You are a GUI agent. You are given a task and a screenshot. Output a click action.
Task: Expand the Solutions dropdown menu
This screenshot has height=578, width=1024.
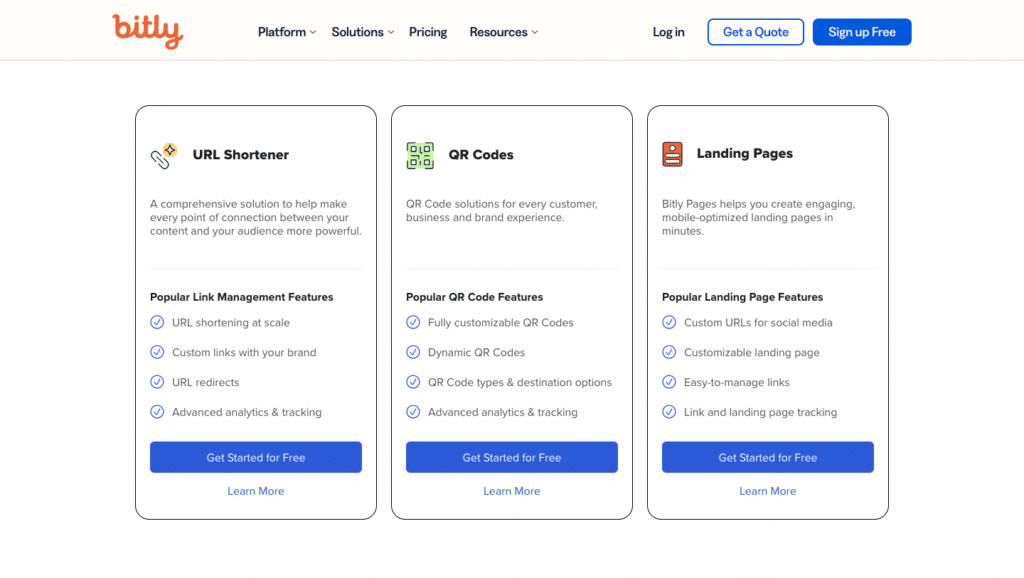362,32
